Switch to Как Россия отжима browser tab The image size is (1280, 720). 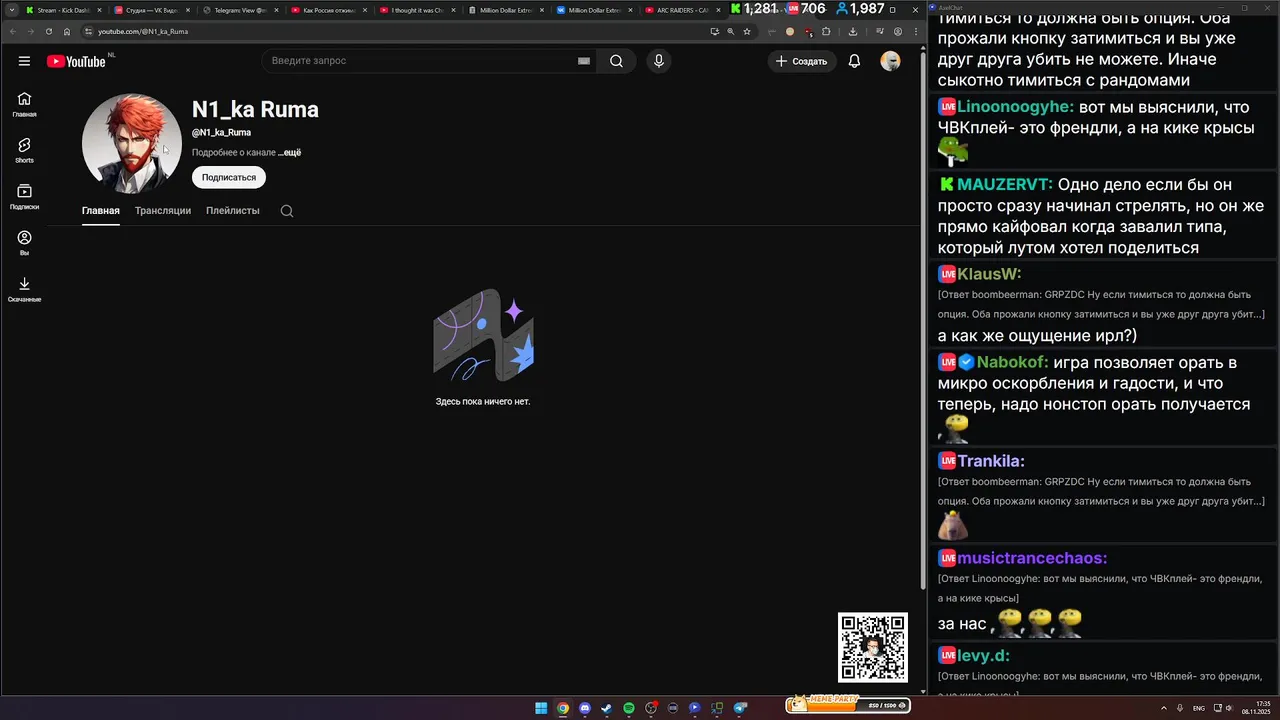[329, 10]
